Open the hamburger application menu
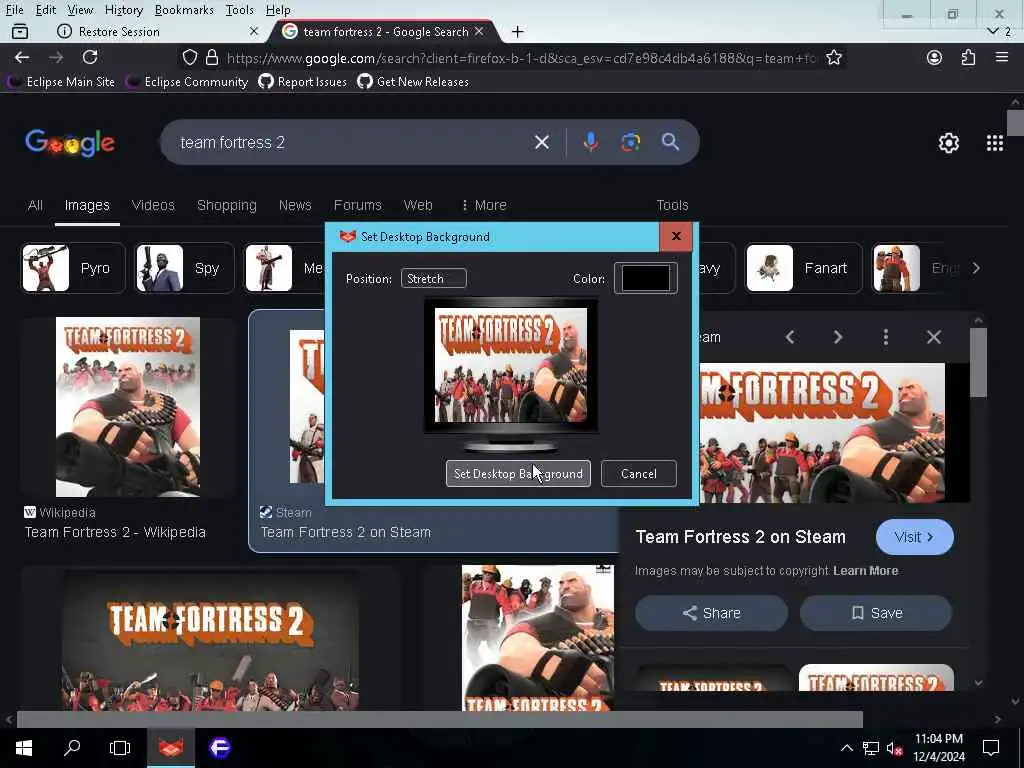The image size is (1024, 768). [1001, 57]
